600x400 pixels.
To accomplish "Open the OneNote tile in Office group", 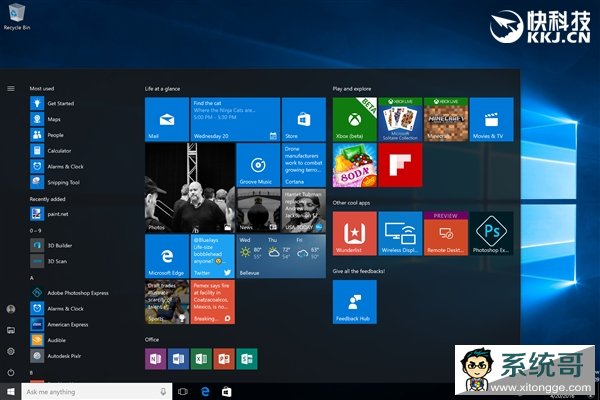I will (x=155, y=359).
